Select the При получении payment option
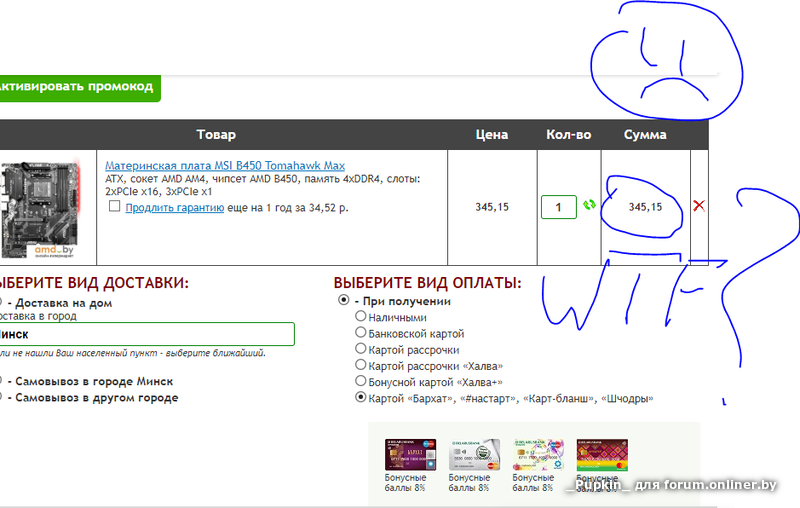The height and width of the screenshot is (508, 800). 344,300
